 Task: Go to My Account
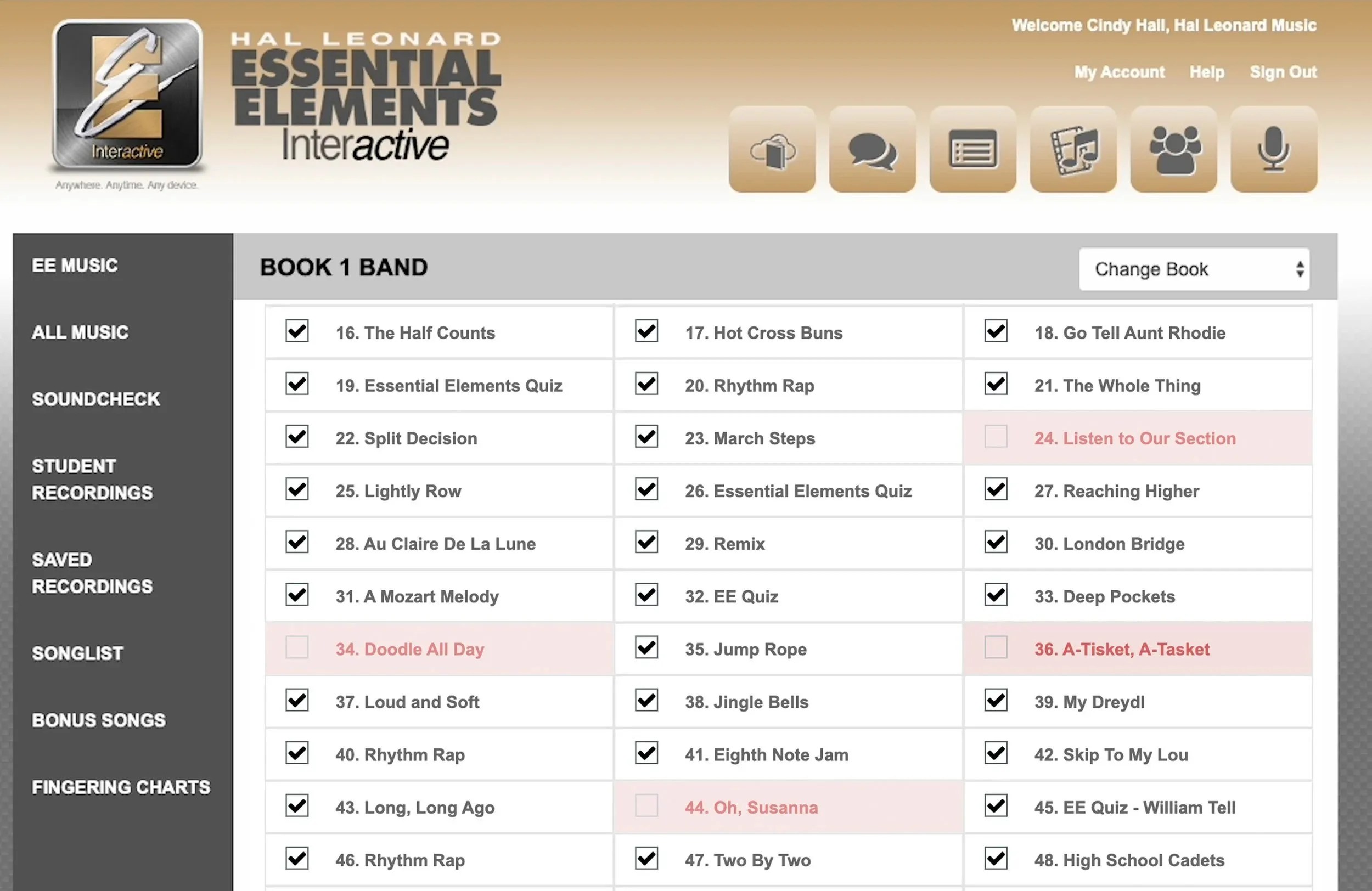pos(1119,72)
